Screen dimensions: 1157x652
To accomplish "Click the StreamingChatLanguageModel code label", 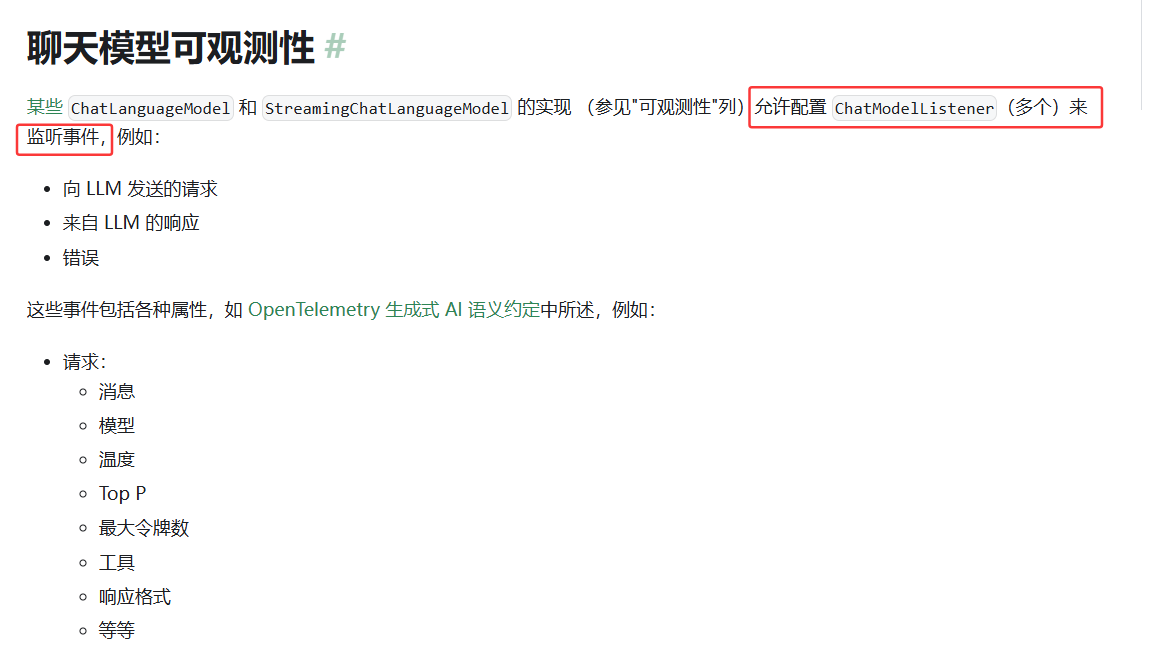I will point(387,108).
